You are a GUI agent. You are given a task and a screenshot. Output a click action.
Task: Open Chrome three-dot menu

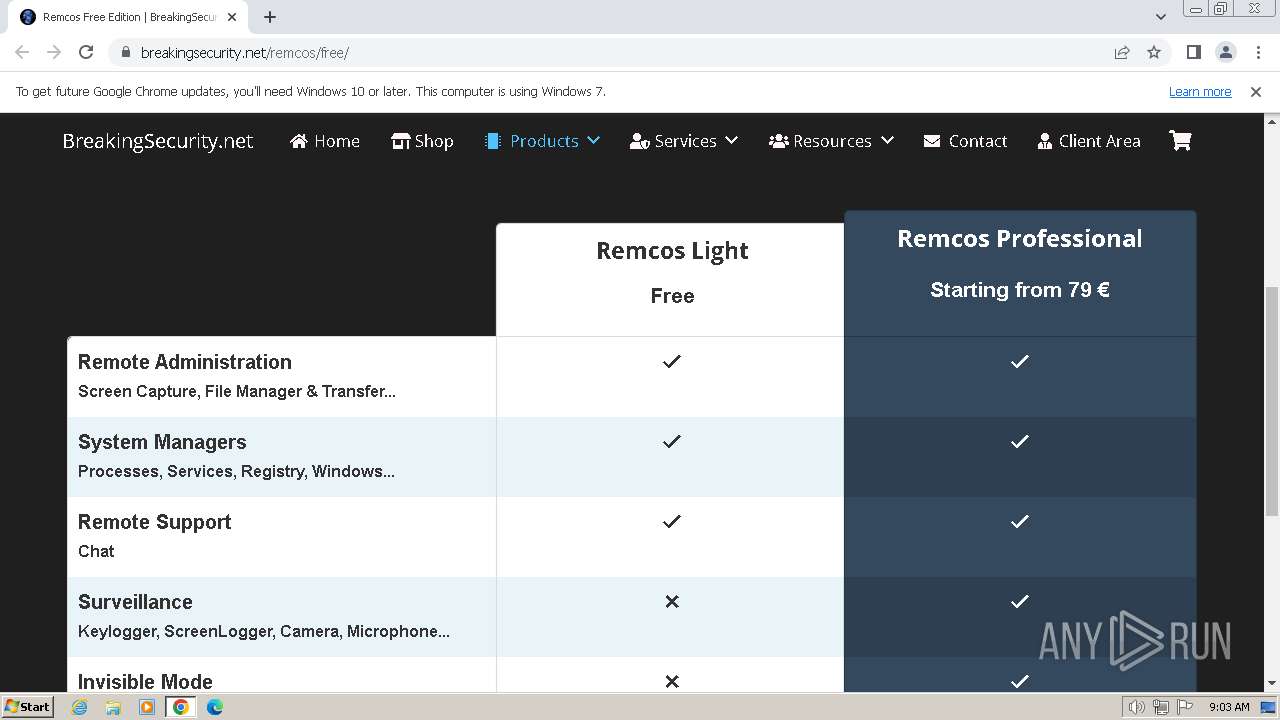(x=1257, y=53)
